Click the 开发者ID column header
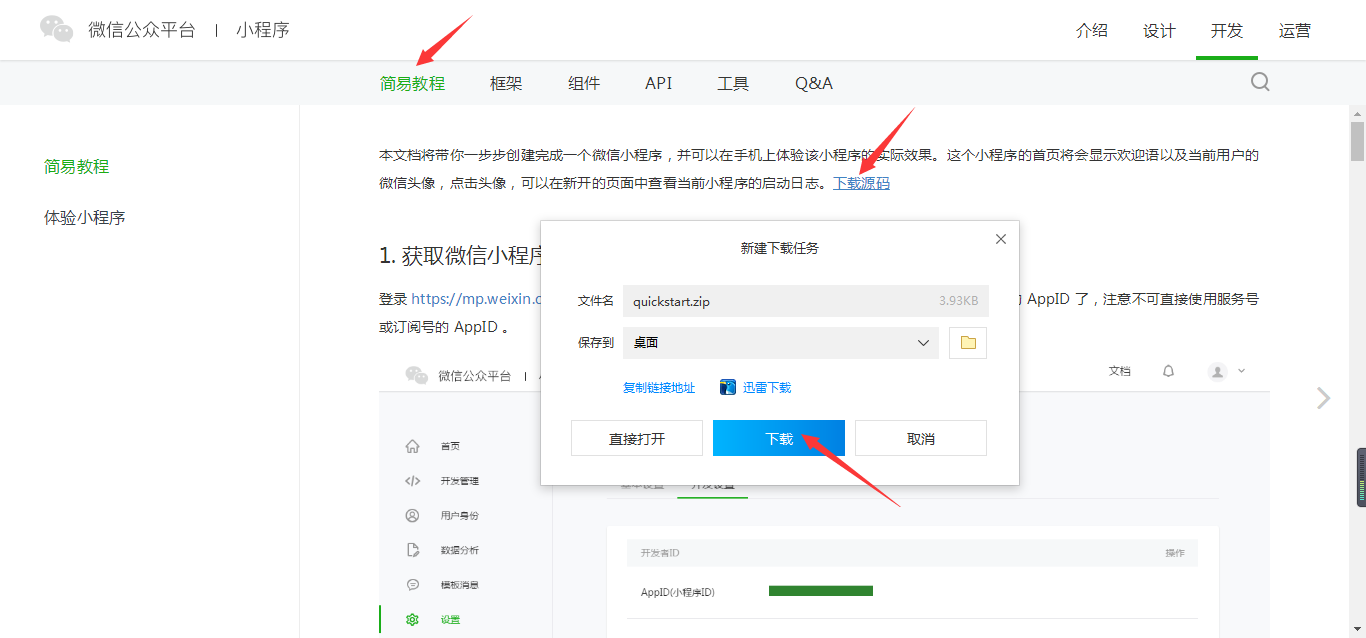The width and height of the screenshot is (1366, 638). (x=661, y=553)
